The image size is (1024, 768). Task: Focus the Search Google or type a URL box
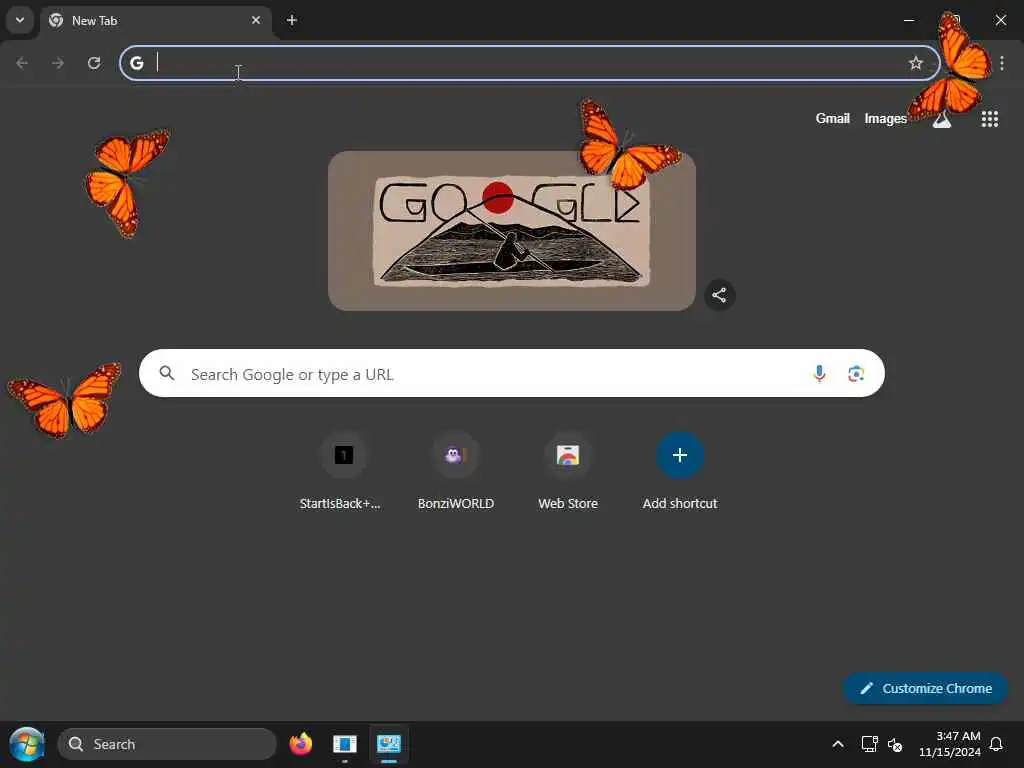coord(511,373)
